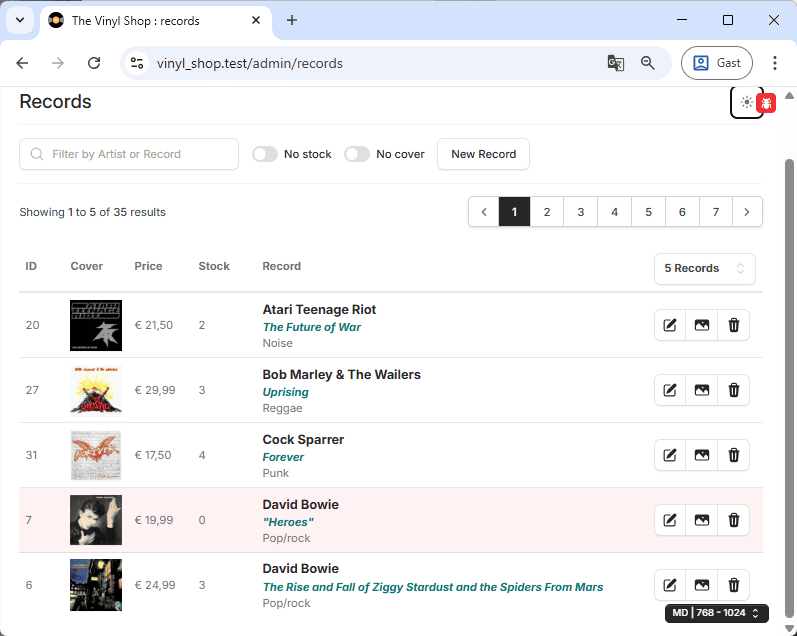This screenshot has width=797, height=636.
Task: Click the price € 21,50
Action: coord(154,325)
